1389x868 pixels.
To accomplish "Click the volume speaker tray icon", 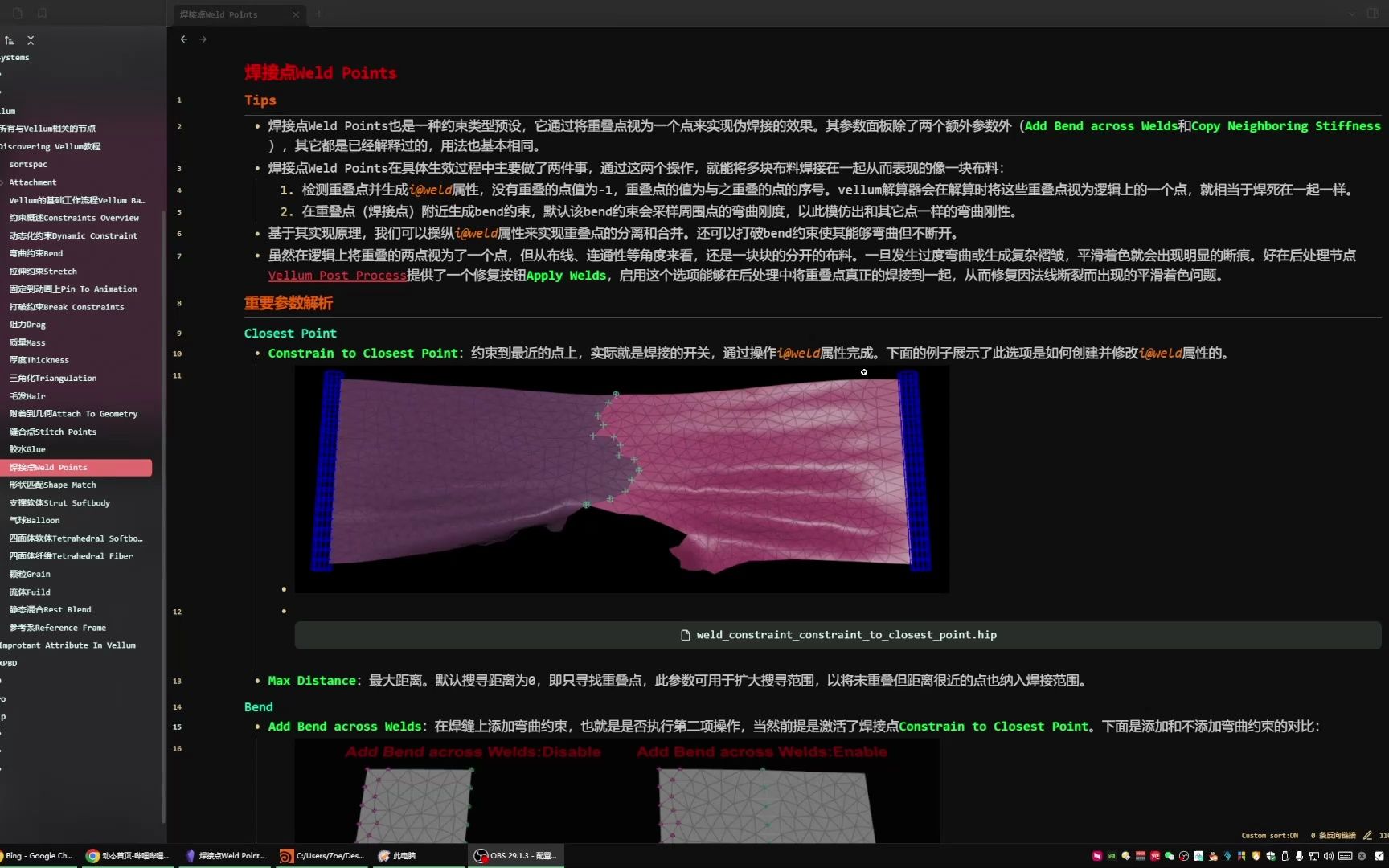I will [x=1329, y=856].
